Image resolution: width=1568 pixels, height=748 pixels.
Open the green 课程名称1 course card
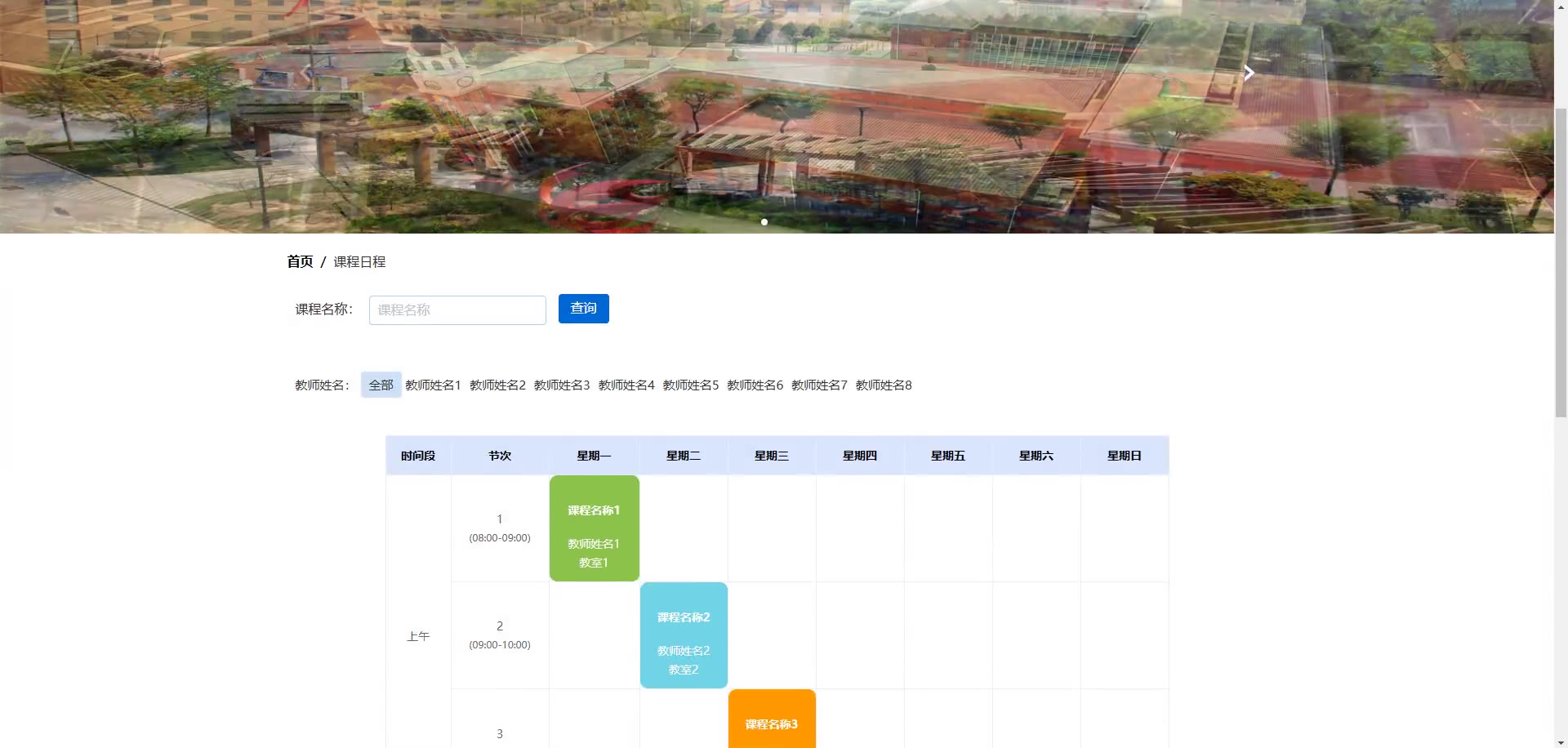click(595, 528)
